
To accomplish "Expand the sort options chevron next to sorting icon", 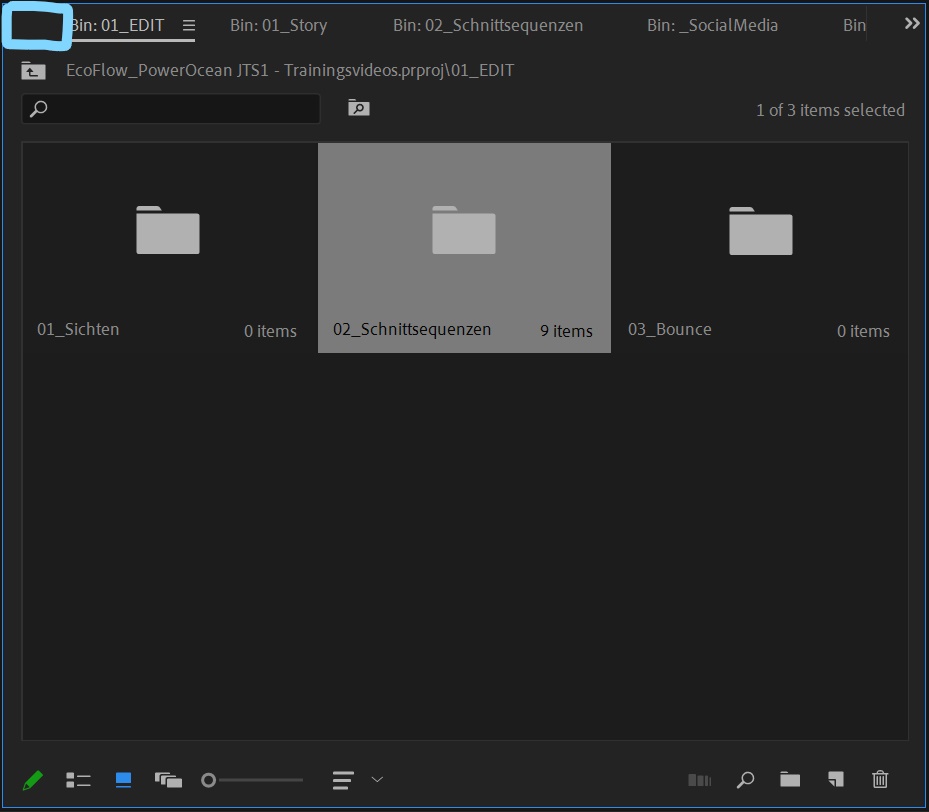I will (x=377, y=780).
